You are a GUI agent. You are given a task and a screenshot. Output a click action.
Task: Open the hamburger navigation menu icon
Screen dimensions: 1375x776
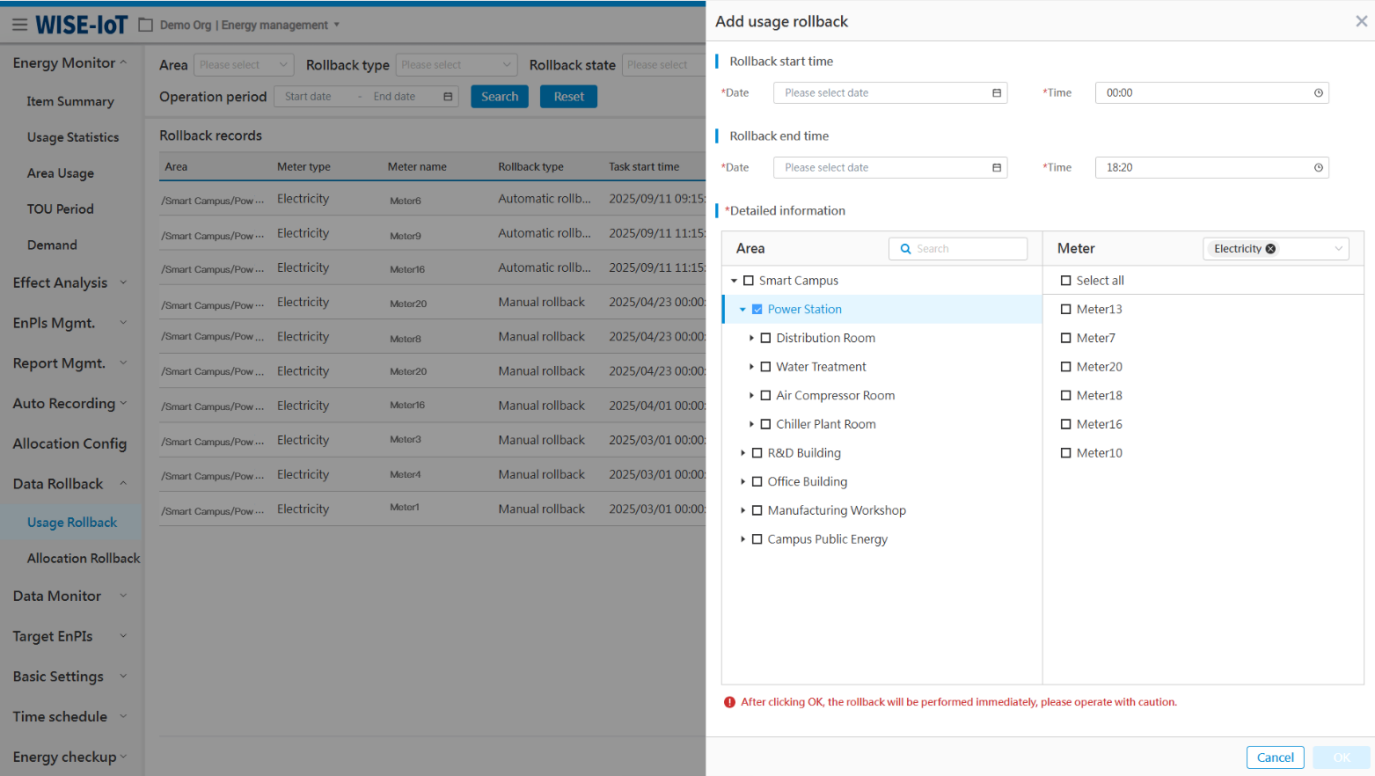[x=20, y=25]
